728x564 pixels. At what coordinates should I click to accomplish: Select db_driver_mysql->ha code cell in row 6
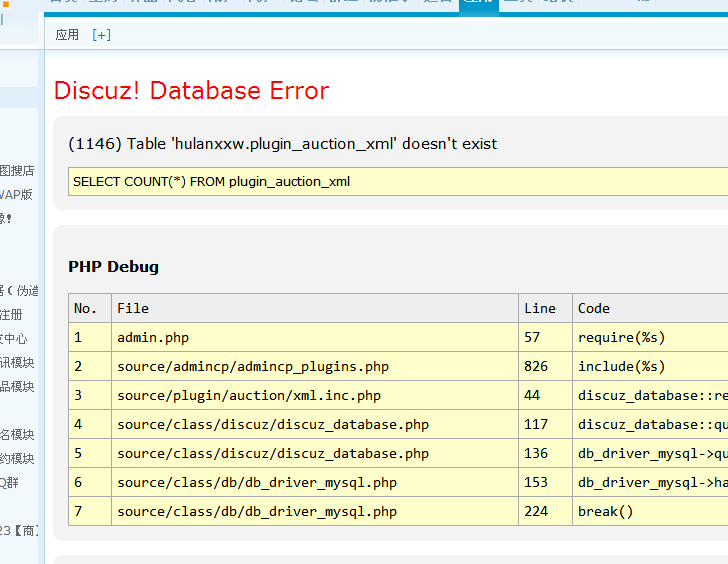(650, 482)
